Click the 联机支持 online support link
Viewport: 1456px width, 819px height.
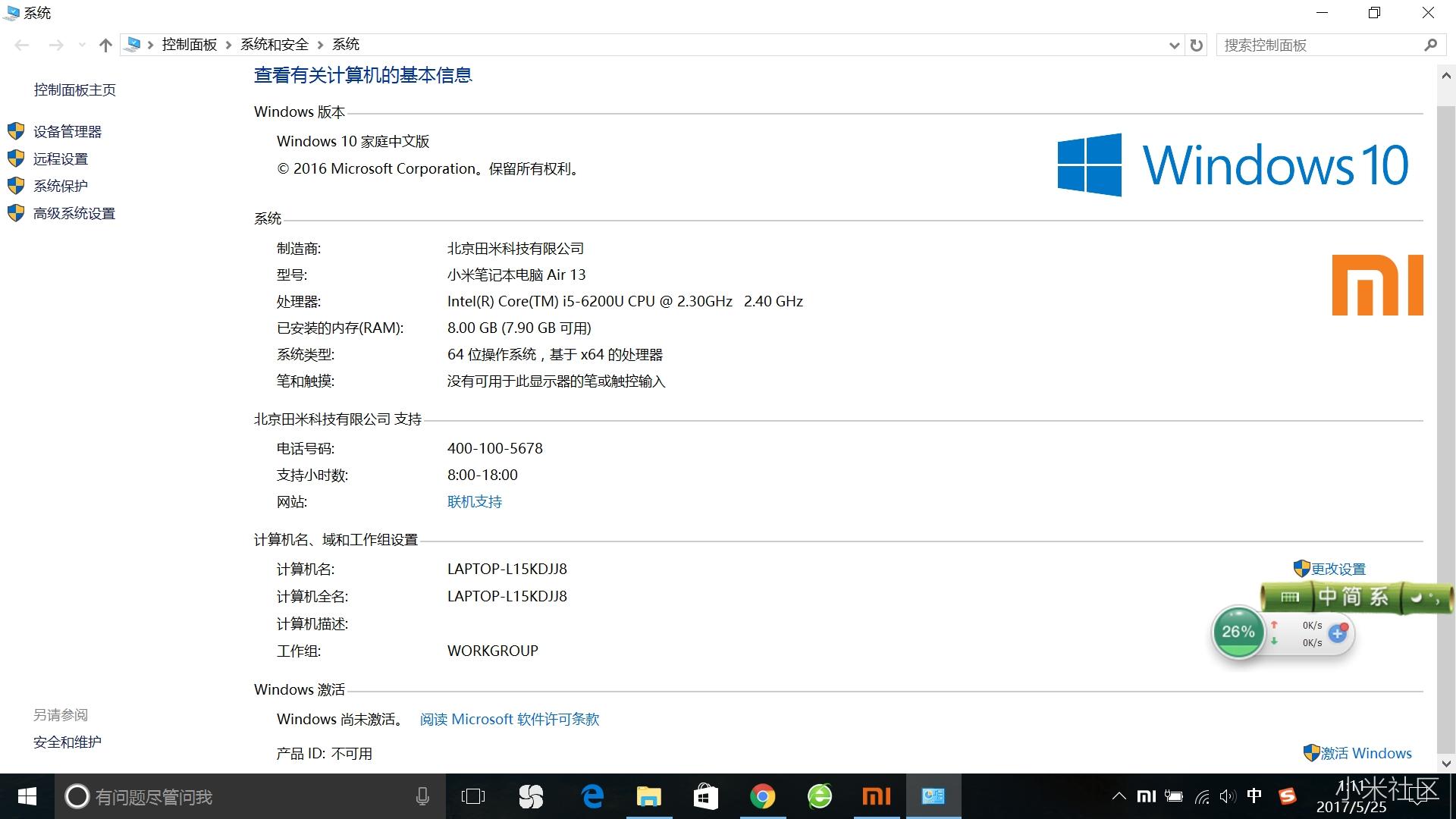click(x=475, y=501)
